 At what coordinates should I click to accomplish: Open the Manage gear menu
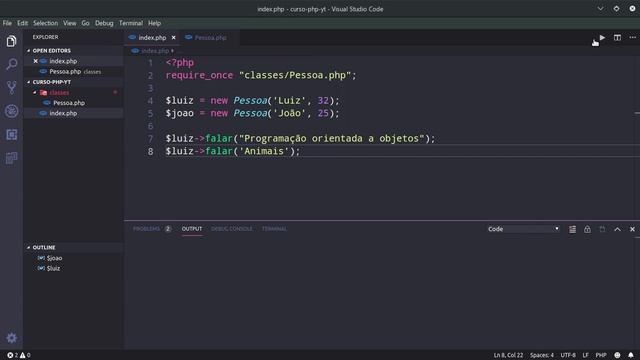pyautogui.click(x=11, y=338)
